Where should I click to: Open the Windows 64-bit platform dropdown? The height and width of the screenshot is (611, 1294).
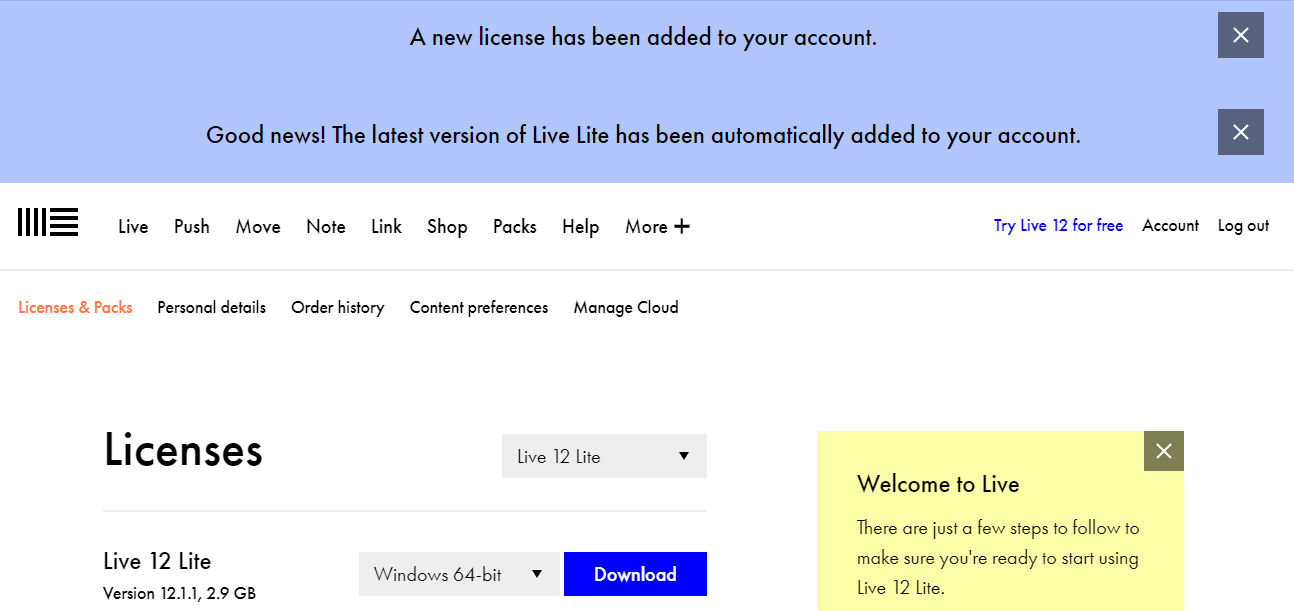(460, 574)
